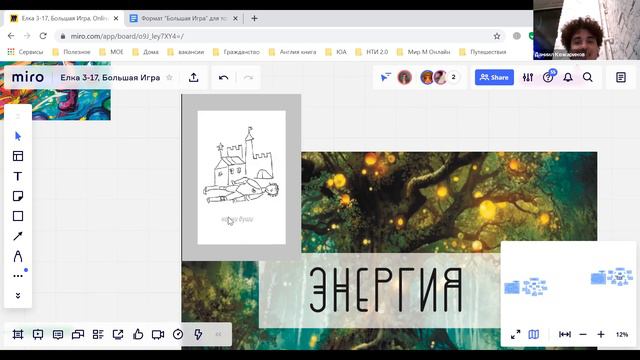
Task: Open the МОЕ bookmark folder
Action: [111, 52]
